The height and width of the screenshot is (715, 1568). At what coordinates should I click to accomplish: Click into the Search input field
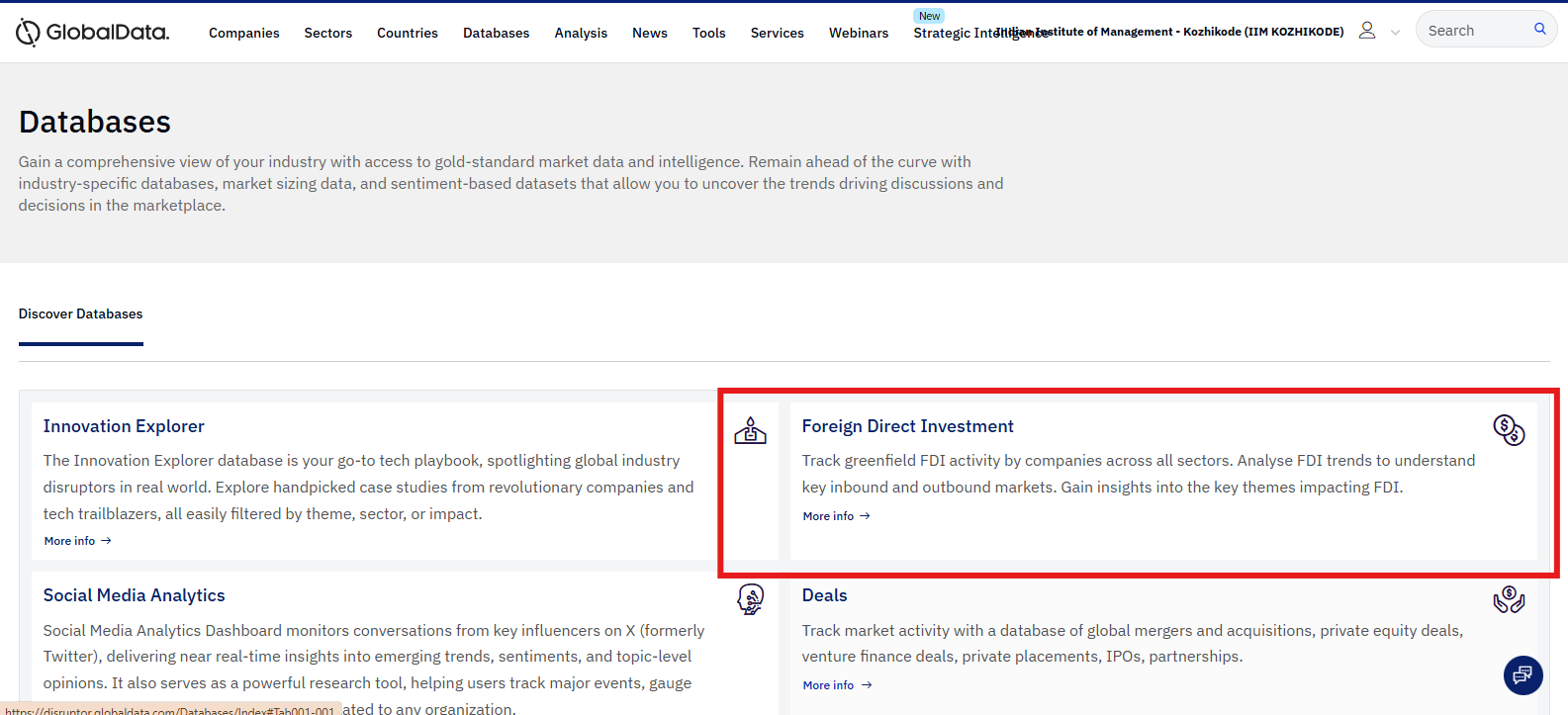click(1474, 31)
